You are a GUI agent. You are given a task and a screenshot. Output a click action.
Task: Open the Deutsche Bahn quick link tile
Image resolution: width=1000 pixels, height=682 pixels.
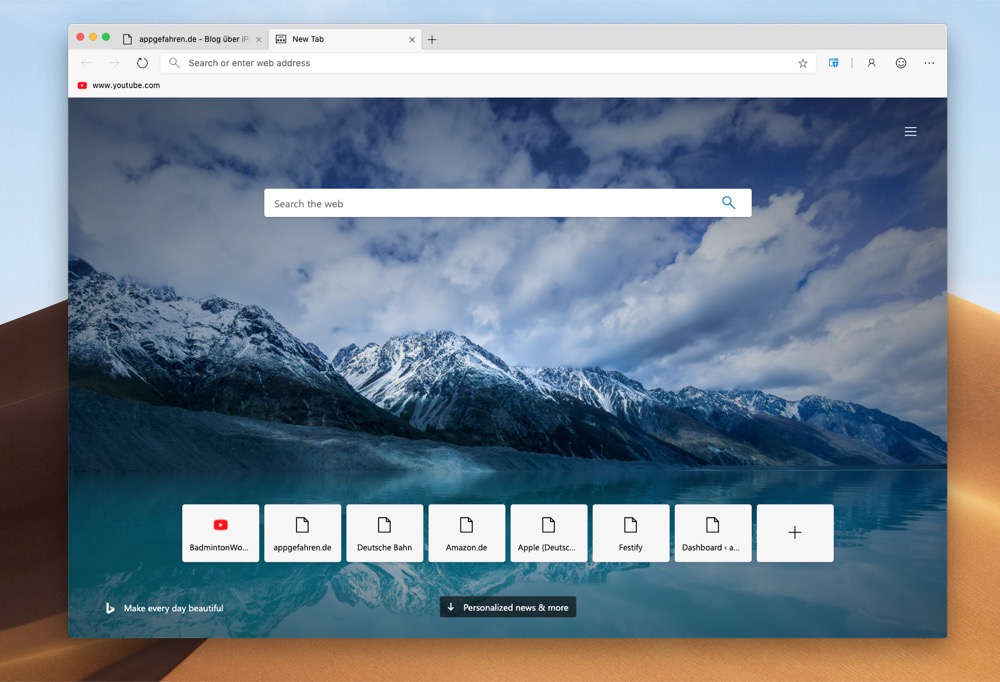click(x=384, y=533)
